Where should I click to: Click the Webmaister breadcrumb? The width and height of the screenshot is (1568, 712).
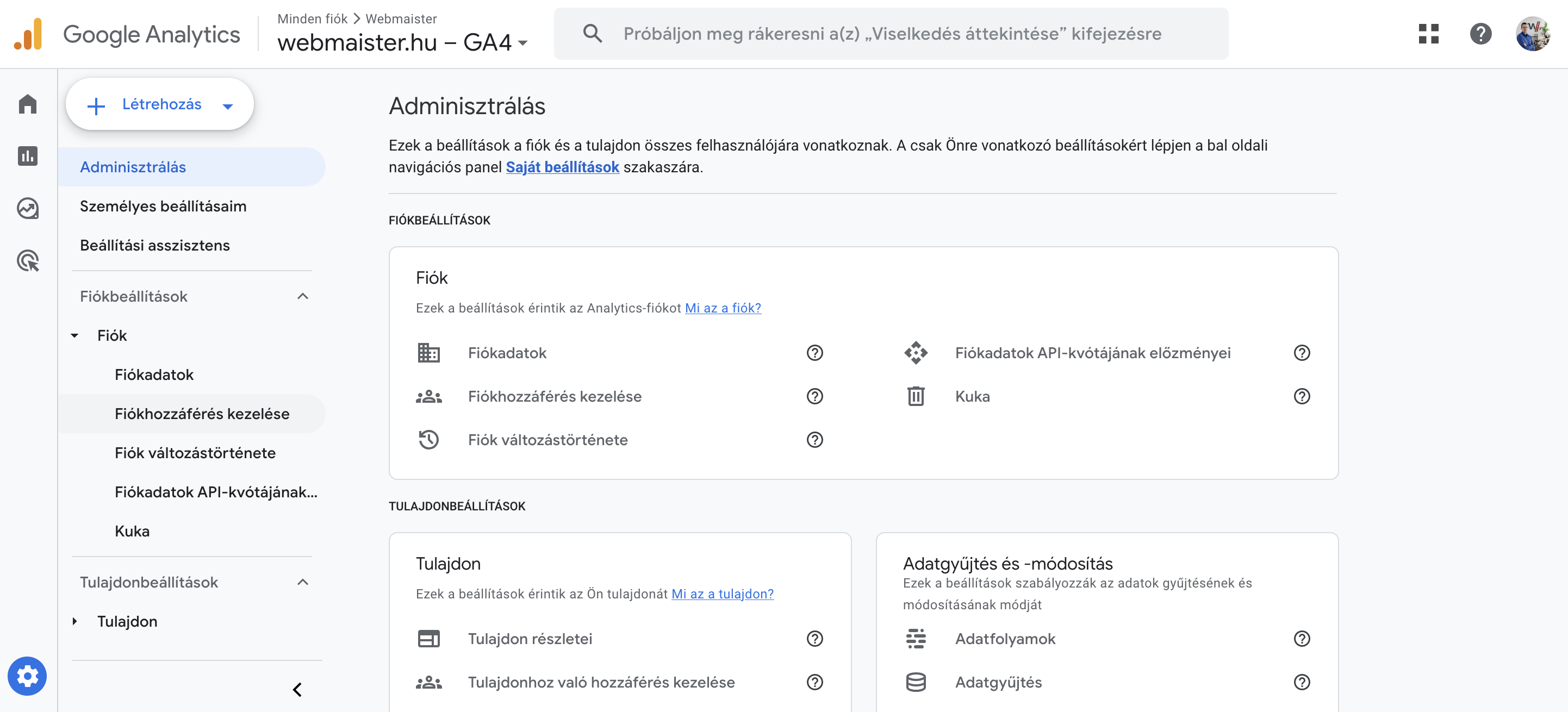coord(401,19)
